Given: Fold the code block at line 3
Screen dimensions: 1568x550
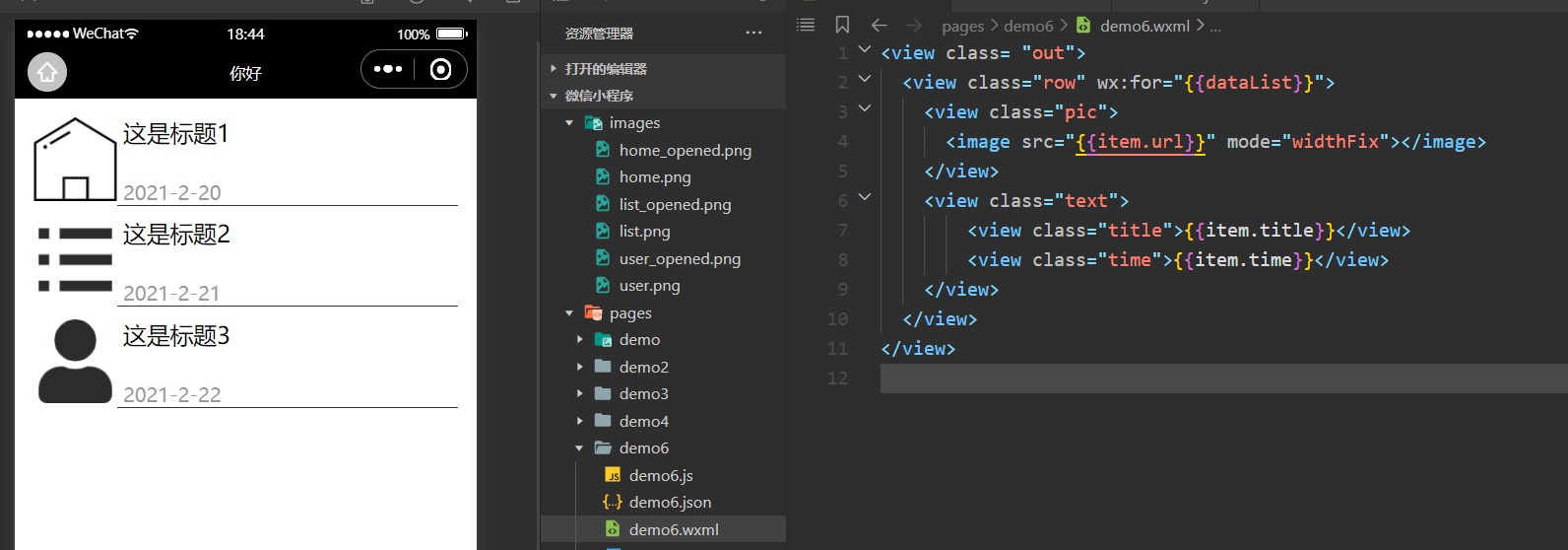Looking at the screenshot, I should click(x=865, y=108).
